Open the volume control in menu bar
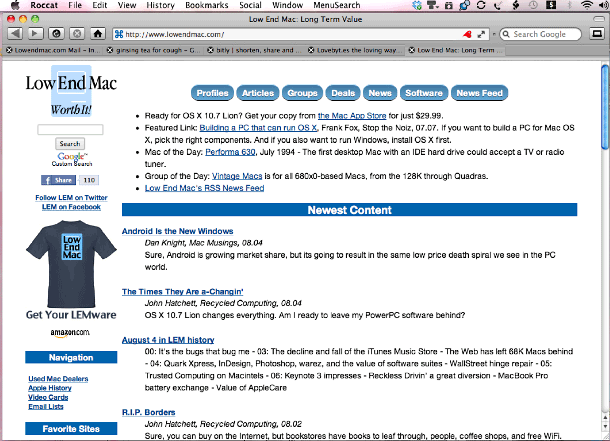The height and width of the screenshot is (441, 610). (604, 5)
